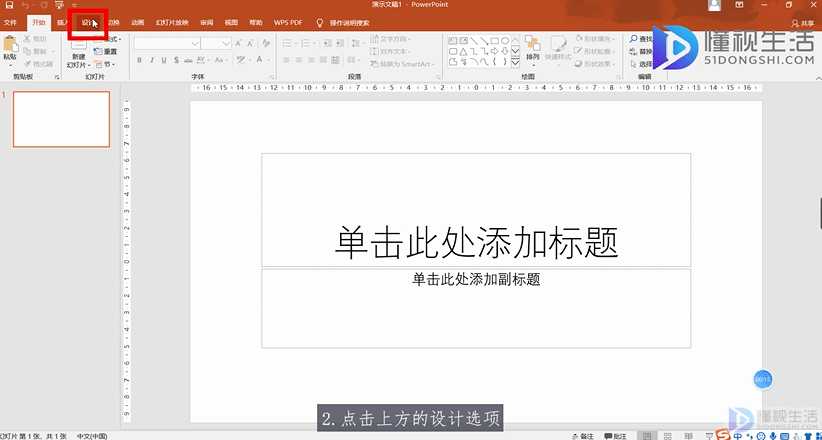Click the Find (查找) magnifier icon
This screenshot has width=822, height=440.
pos(633,39)
